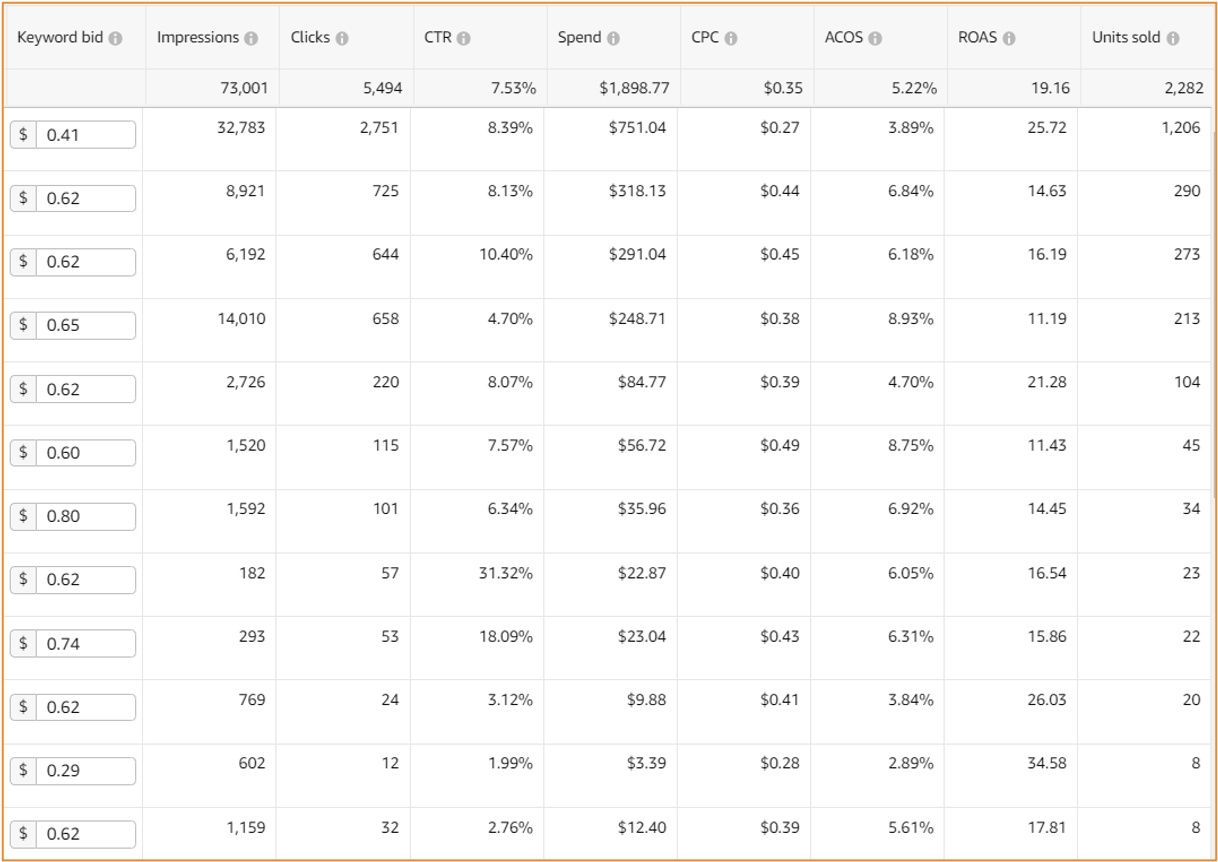The height and width of the screenshot is (862, 1218).
Task: Click the ROAS info icon
Action: point(1009,38)
